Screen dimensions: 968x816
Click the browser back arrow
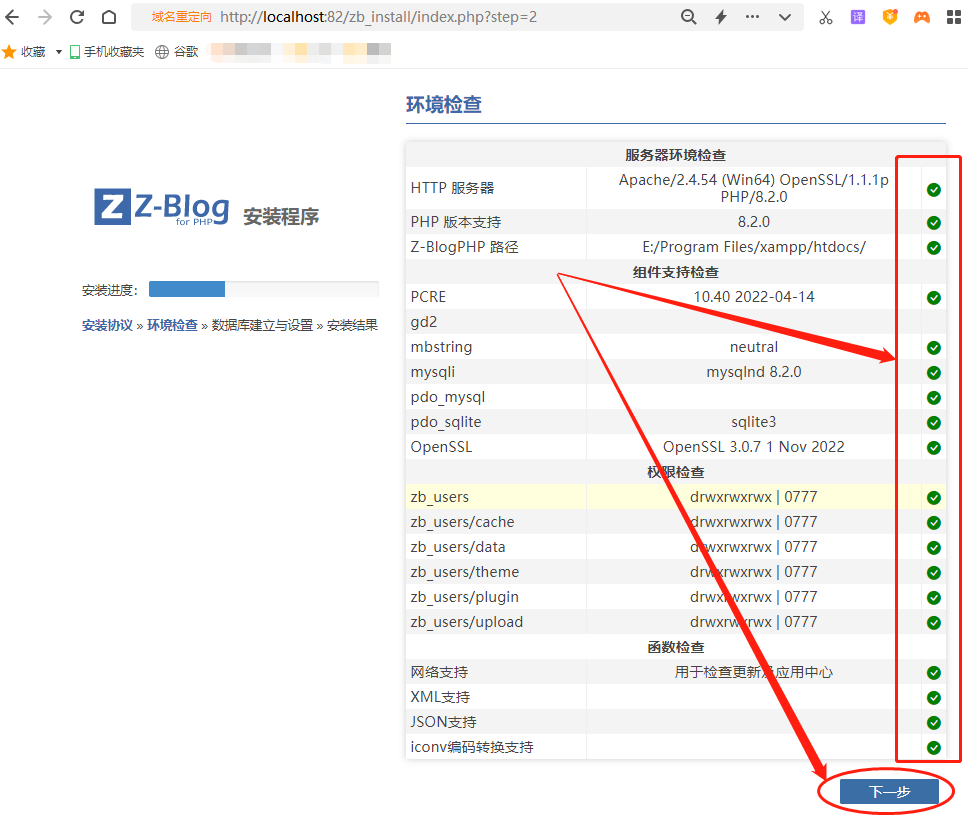click(14, 16)
